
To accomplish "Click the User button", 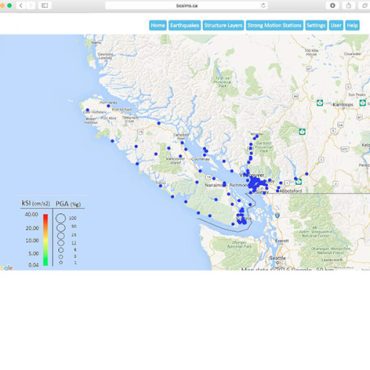I will coord(336,26).
